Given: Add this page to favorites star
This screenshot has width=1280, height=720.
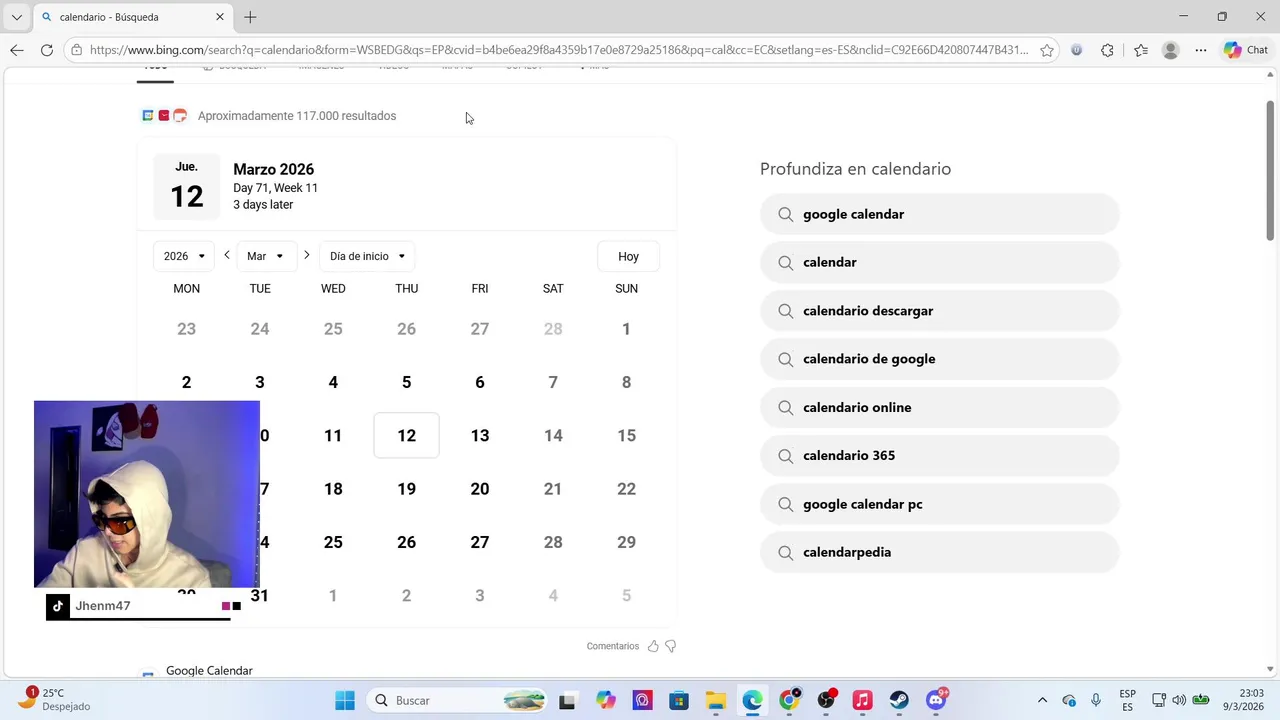Looking at the screenshot, I should click(1047, 50).
